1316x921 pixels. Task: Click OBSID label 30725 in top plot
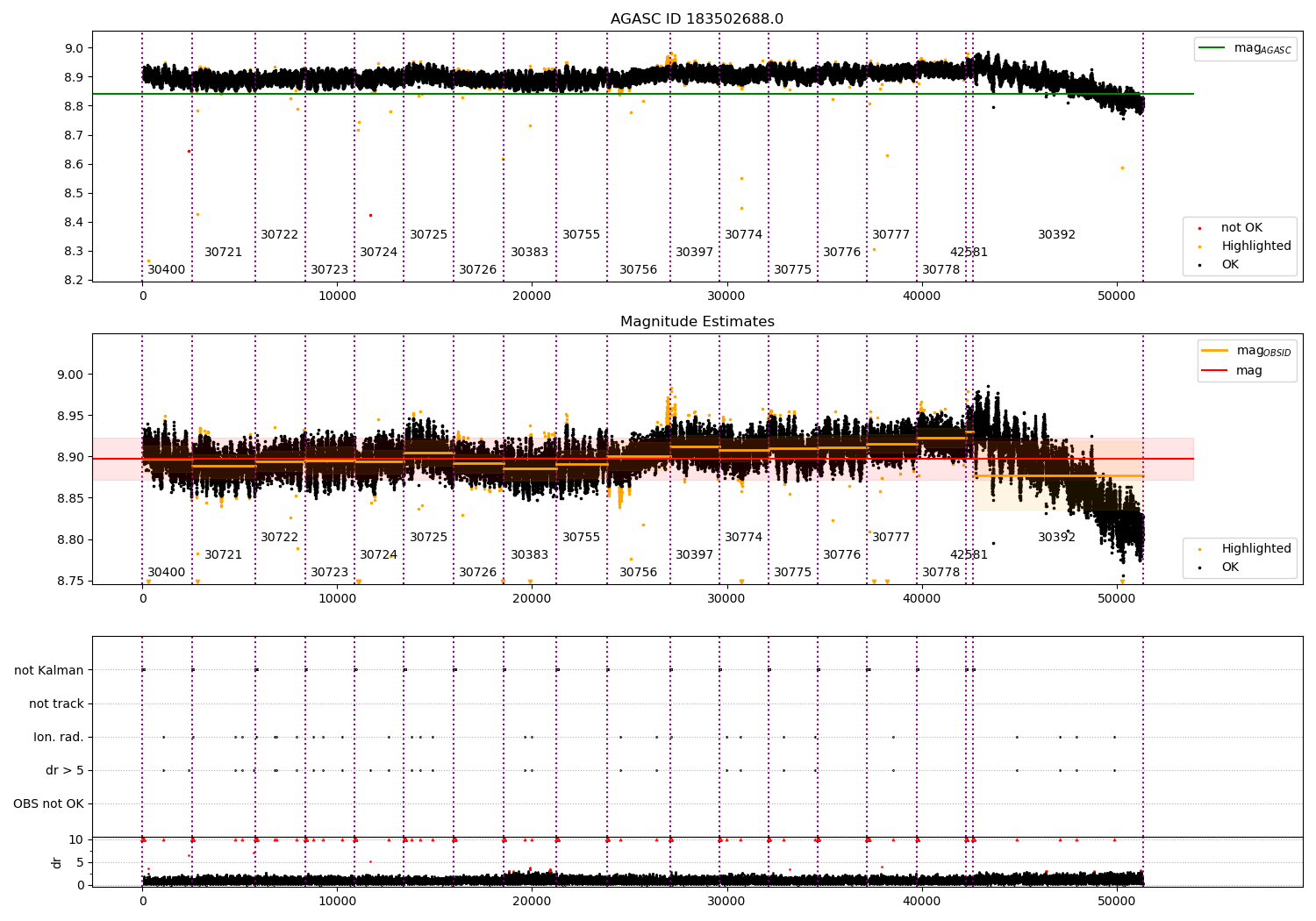[429, 235]
